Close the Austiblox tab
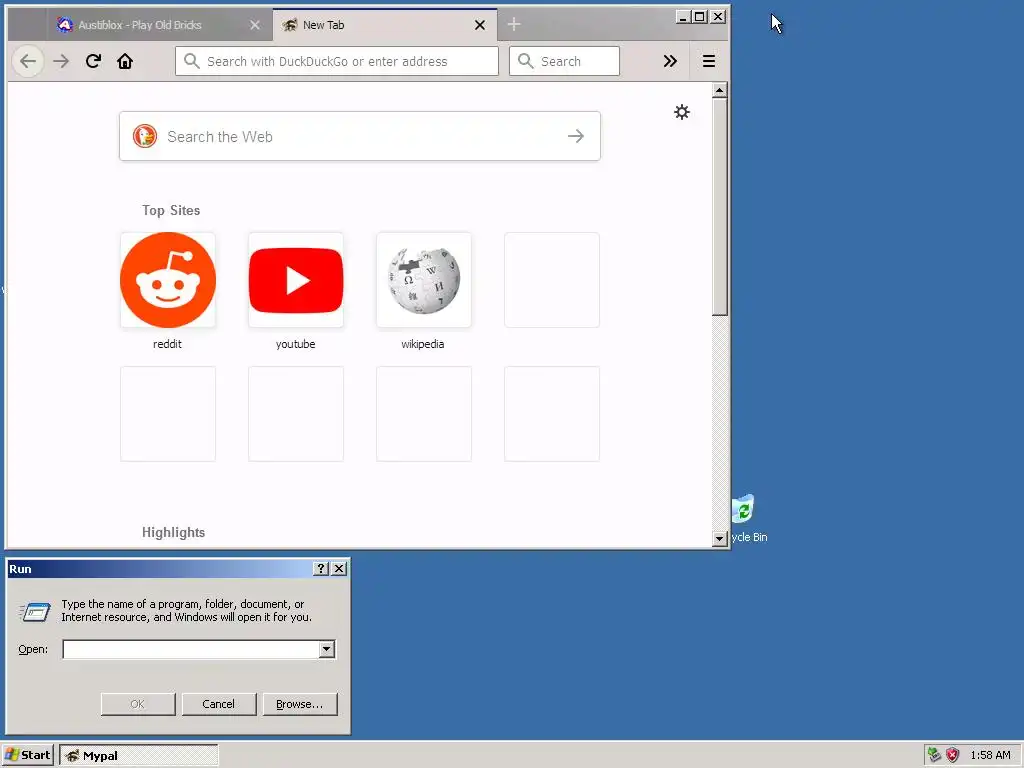This screenshot has width=1024, height=768. pyautogui.click(x=255, y=25)
